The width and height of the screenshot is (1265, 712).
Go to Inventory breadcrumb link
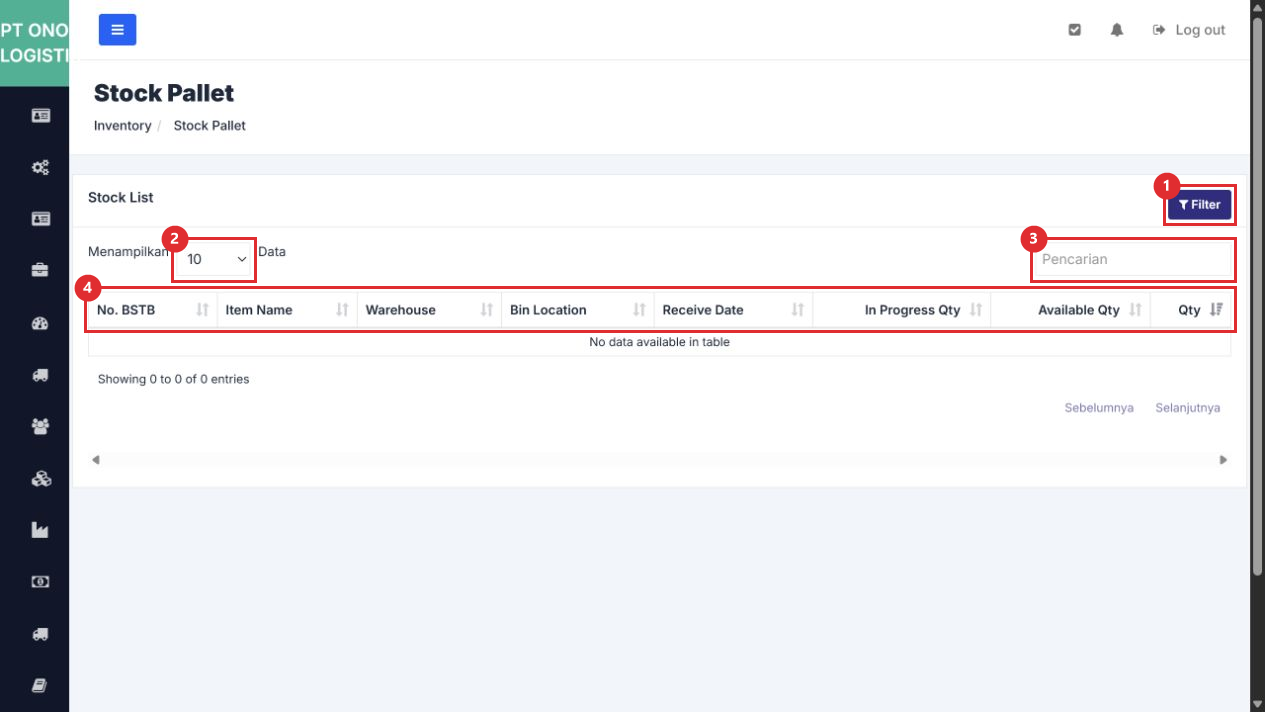tap(122, 126)
